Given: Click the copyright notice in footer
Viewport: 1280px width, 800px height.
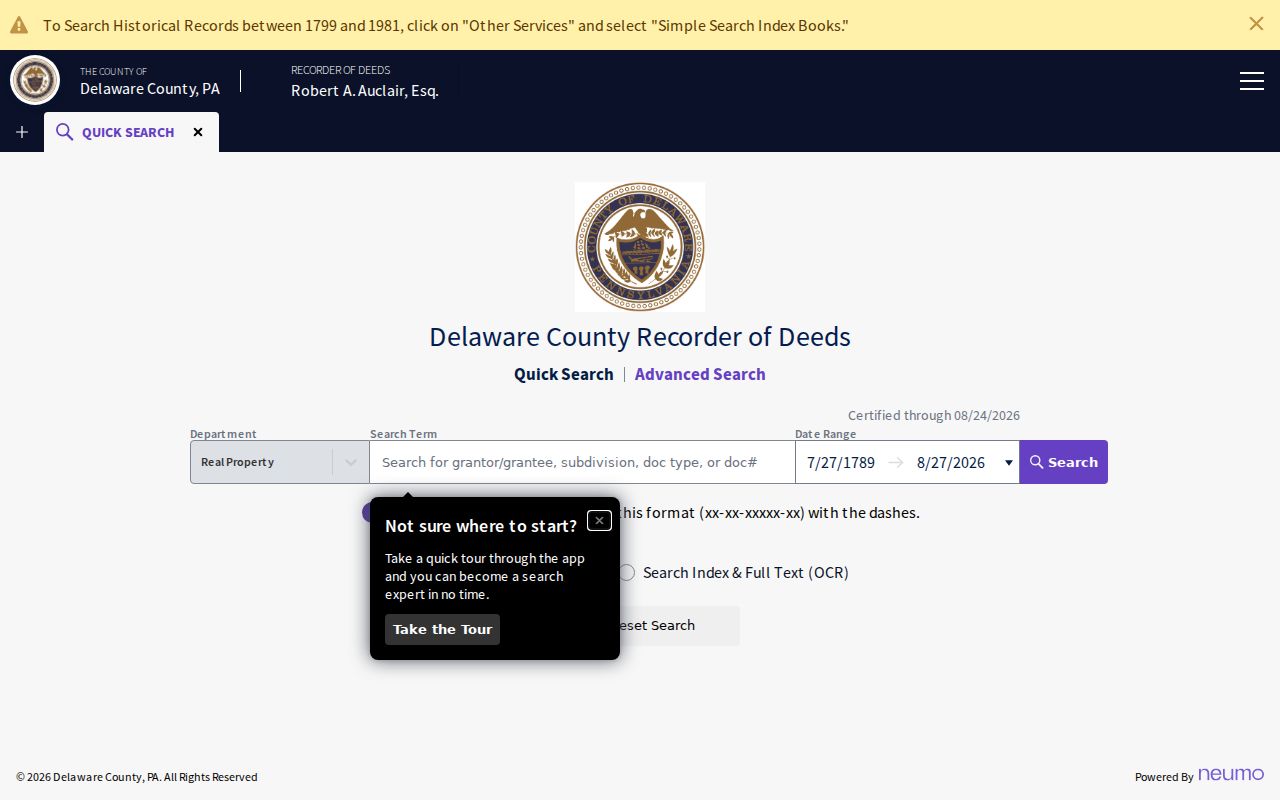Looking at the screenshot, I should 137,777.
